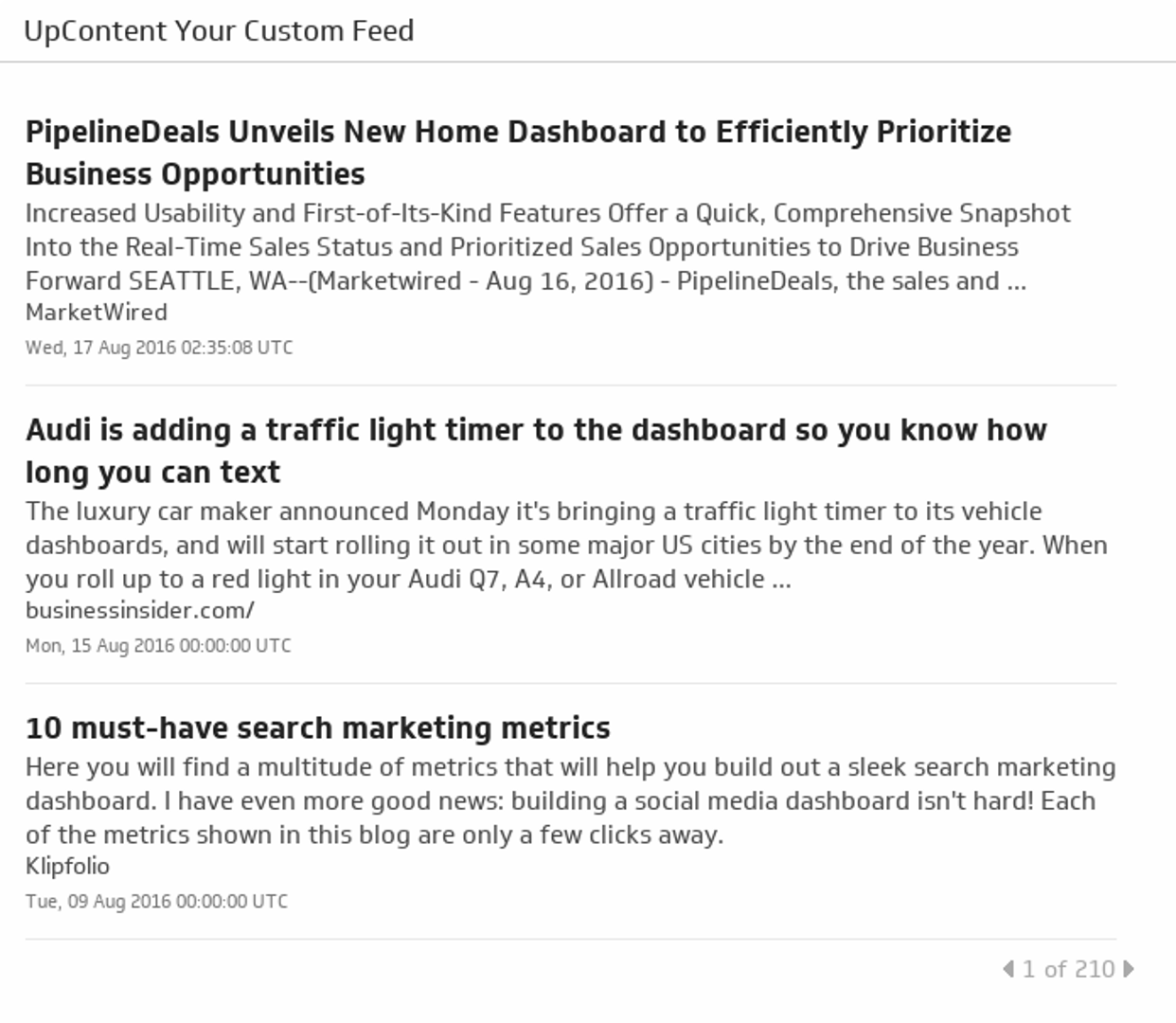
Task: Click the Wed, 17 Aug 2016 timestamp
Action: [x=159, y=348]
